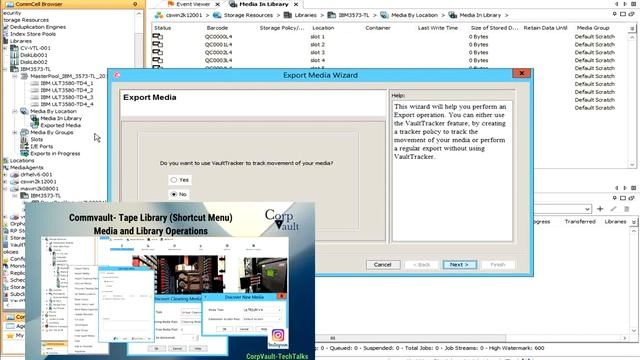Click the plus add icon in lower pane
This screenshot has width=640, height=360.
600,209
